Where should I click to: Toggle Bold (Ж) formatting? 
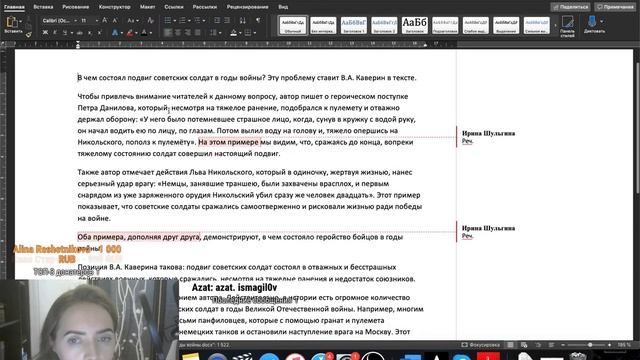click(45, 33)
